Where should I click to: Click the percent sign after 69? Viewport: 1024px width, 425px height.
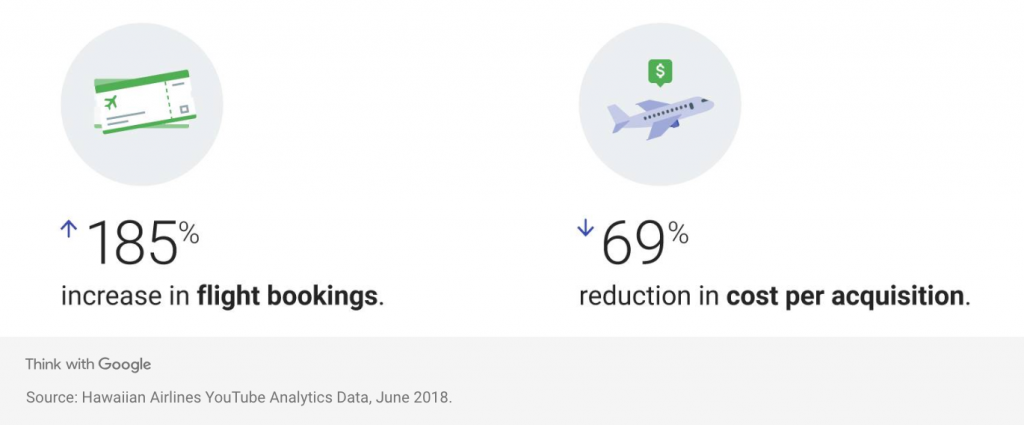[678, 235]
